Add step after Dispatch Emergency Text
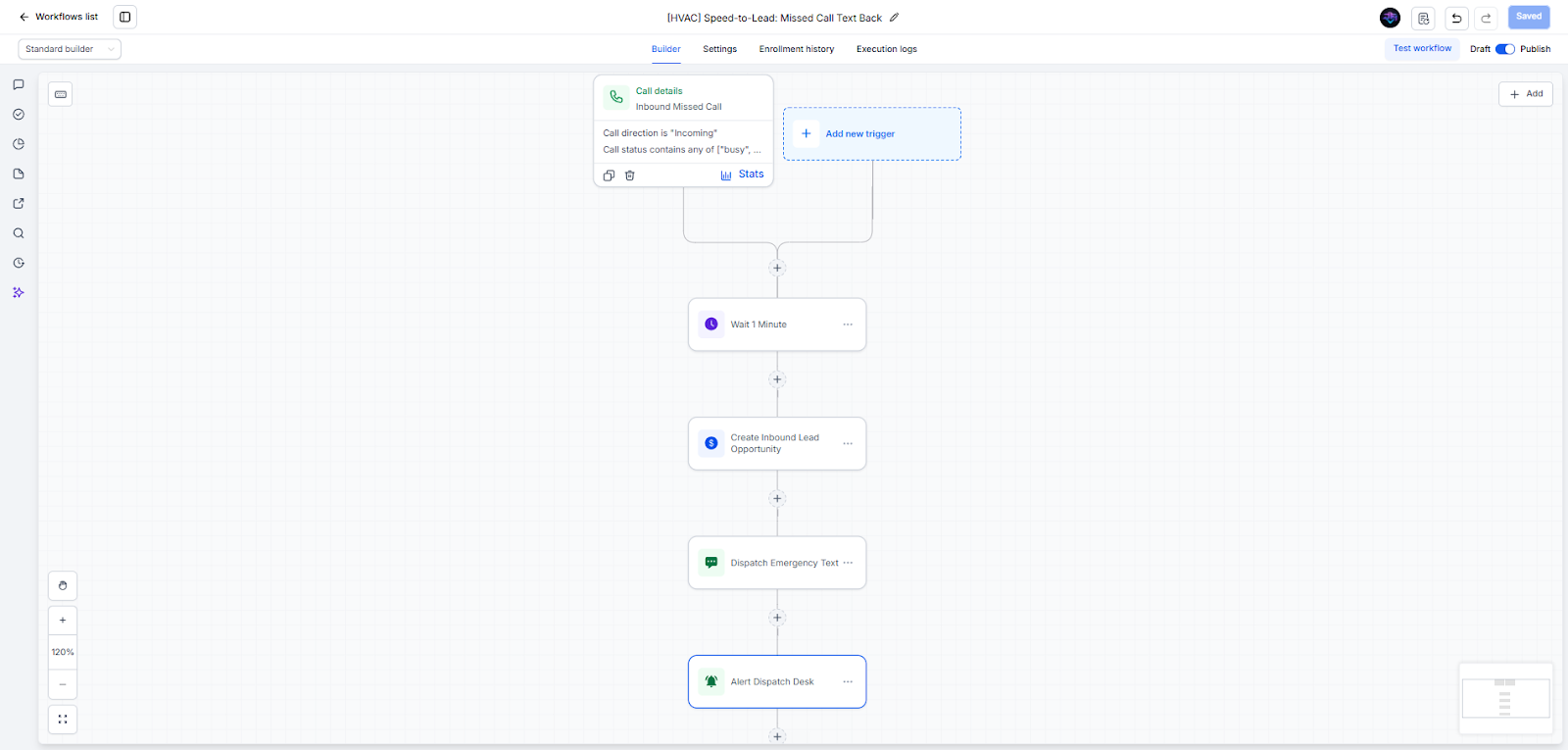Viewport: 1568px width, 750px height. (777, 618)
